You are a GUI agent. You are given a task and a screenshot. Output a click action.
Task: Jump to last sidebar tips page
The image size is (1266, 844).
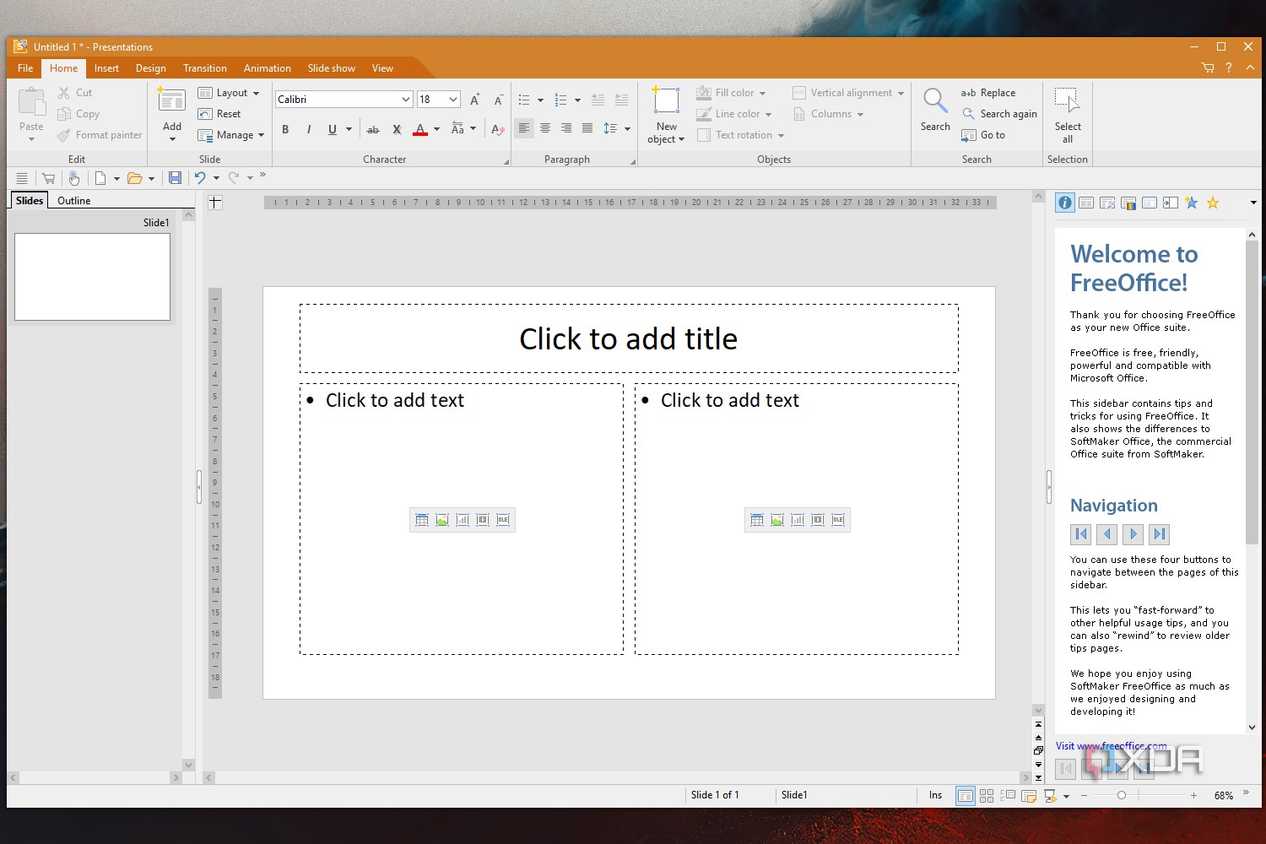pos(1159,534)
